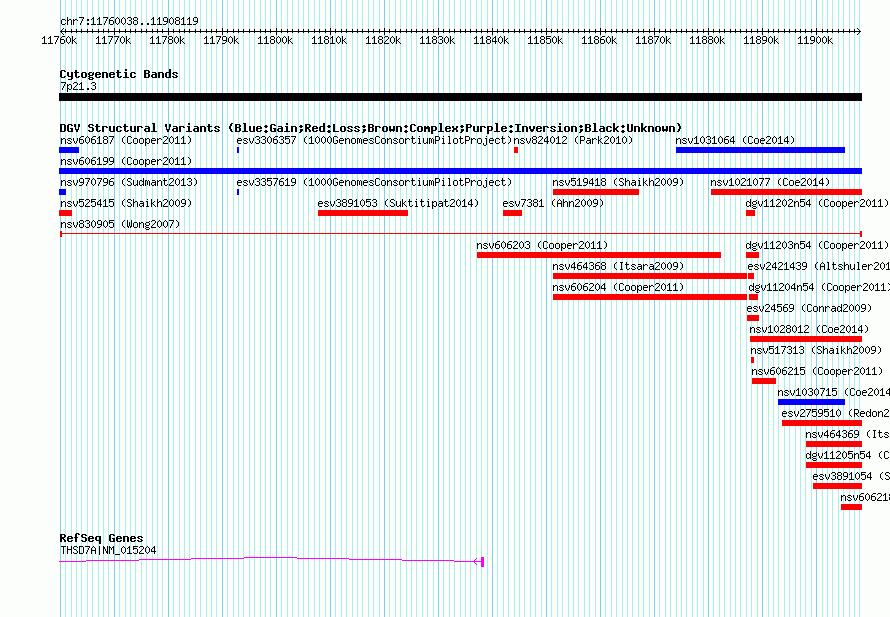Open nsv464368 (Itsara2009) variant label
The width and height of the screenshot is (890, 617).
618,266
